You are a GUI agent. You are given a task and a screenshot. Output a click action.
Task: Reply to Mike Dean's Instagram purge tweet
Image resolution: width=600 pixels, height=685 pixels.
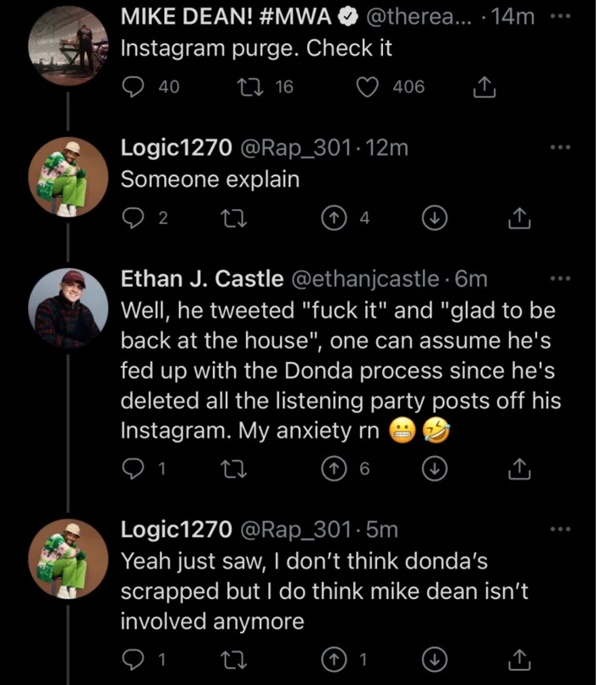click(x=134, y=88)
